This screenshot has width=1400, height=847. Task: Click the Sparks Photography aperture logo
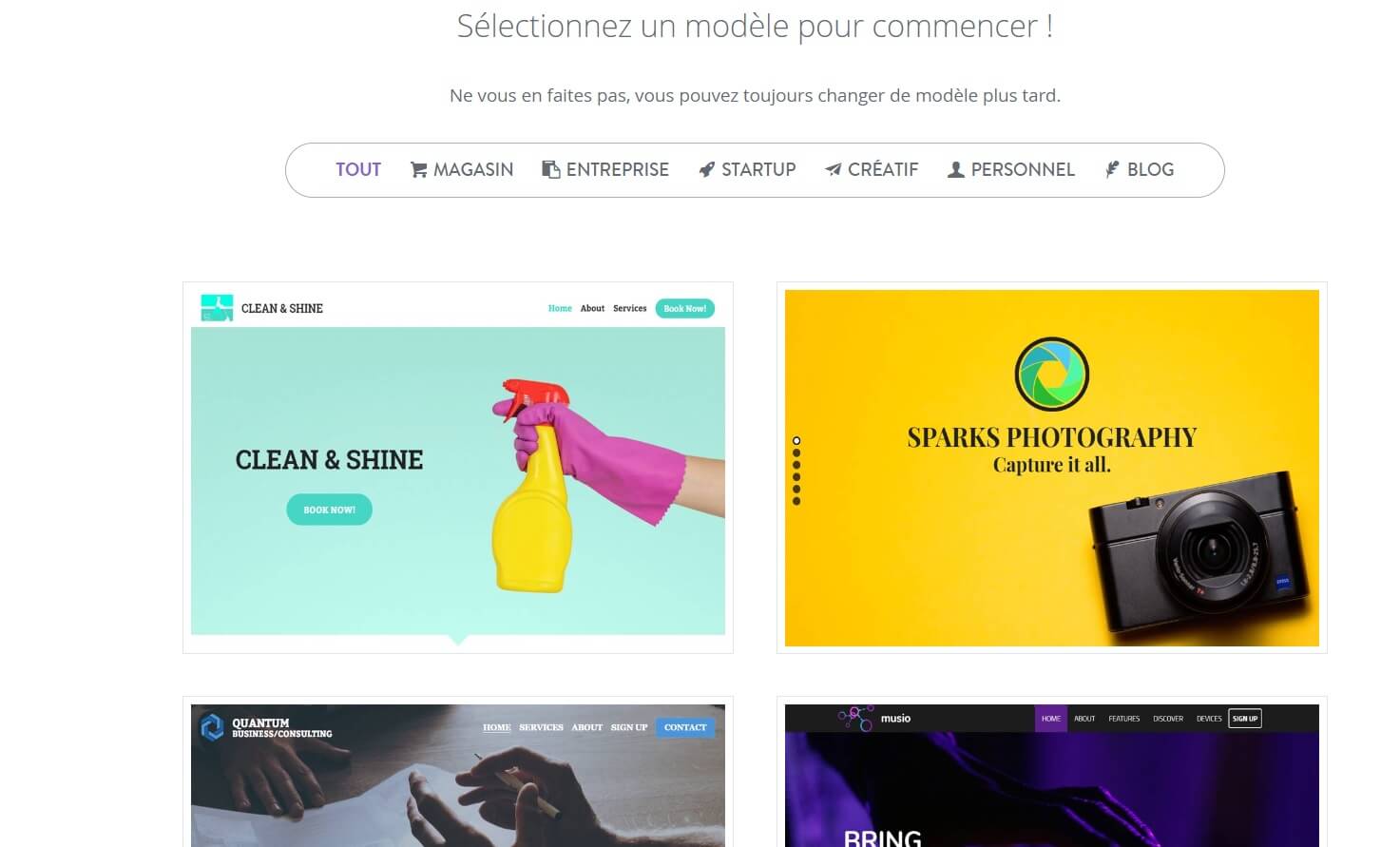(1051, 374)
